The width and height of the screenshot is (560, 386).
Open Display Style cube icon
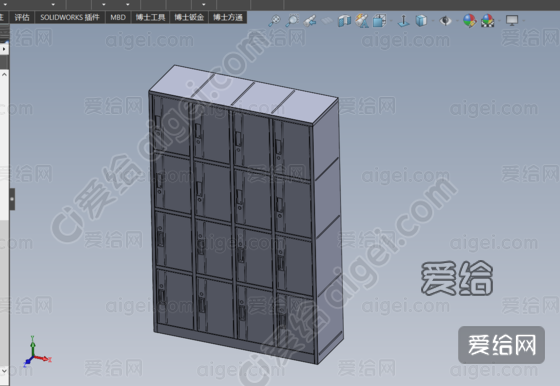421,21
